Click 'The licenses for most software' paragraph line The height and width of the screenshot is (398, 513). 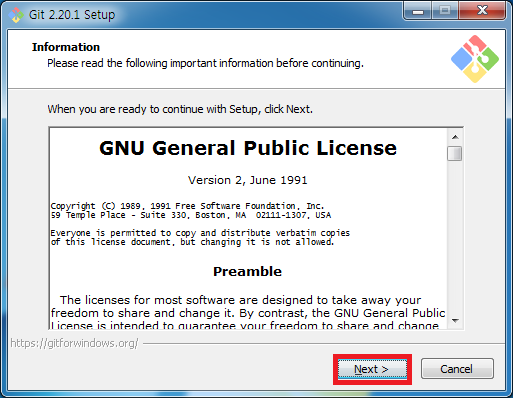click(x=240, y=300)
